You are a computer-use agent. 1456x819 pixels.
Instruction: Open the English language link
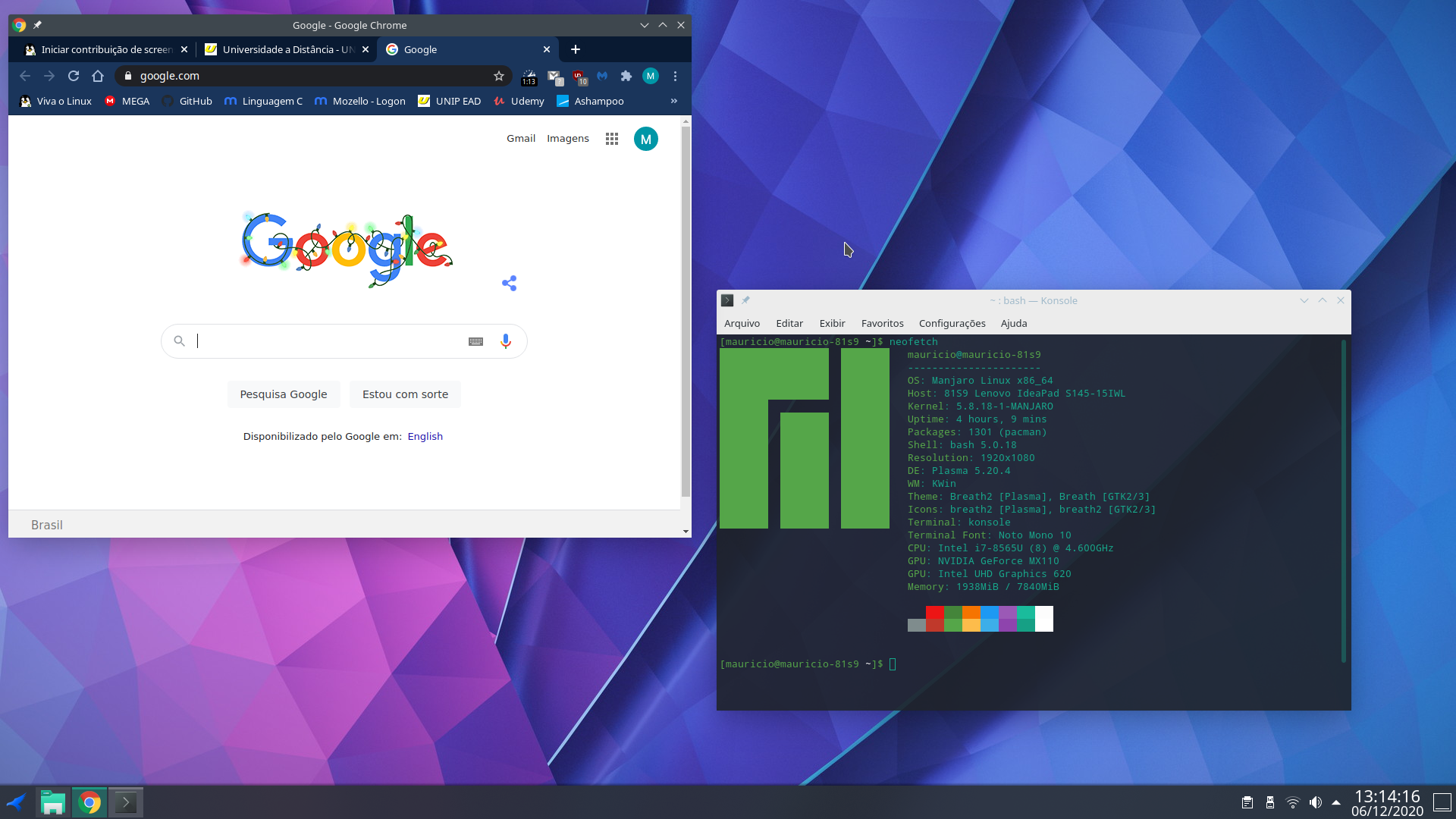[x=425, y=436]
